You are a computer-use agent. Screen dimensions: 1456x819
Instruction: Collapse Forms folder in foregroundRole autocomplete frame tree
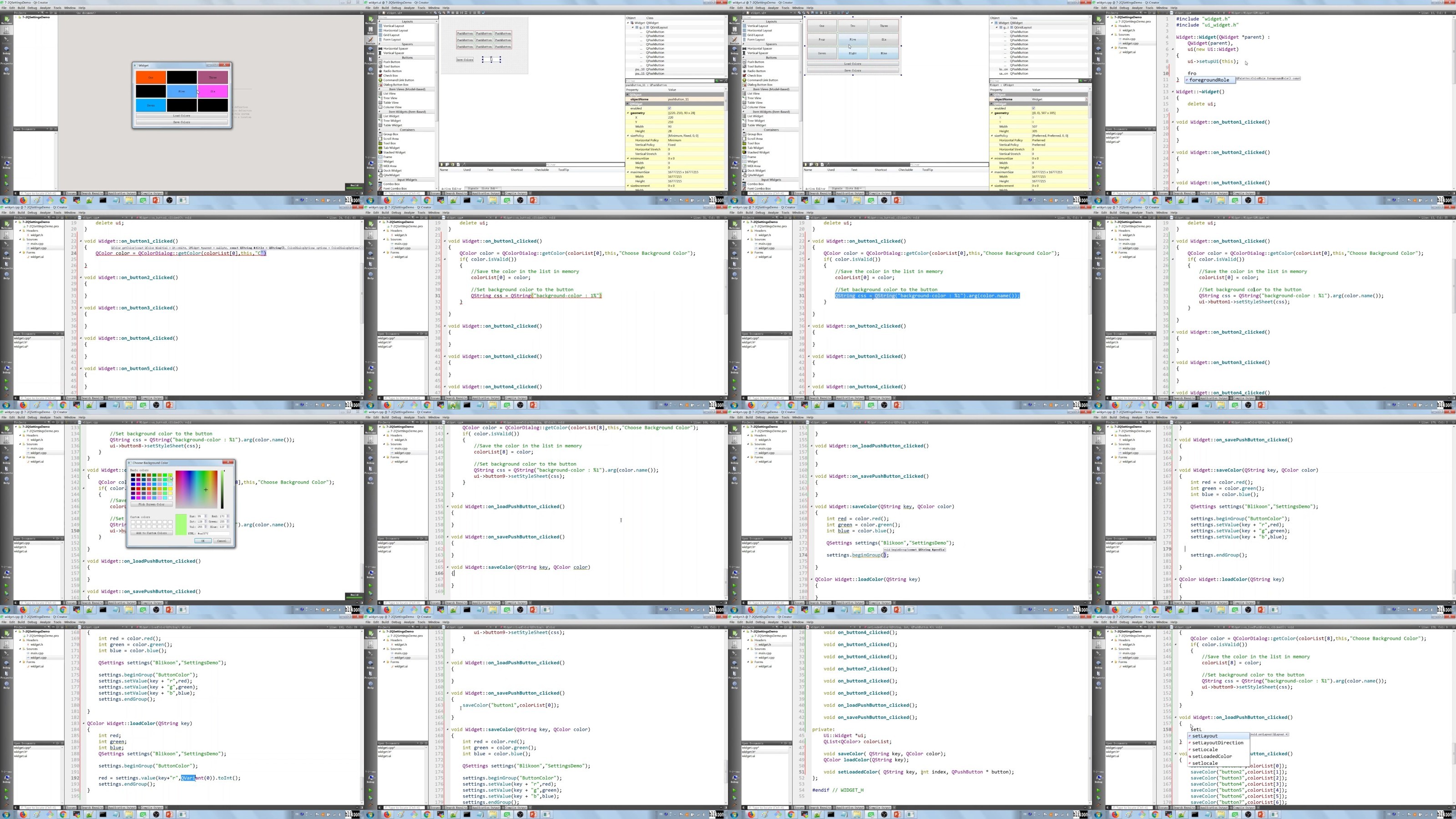click(x=1113, y=47)
